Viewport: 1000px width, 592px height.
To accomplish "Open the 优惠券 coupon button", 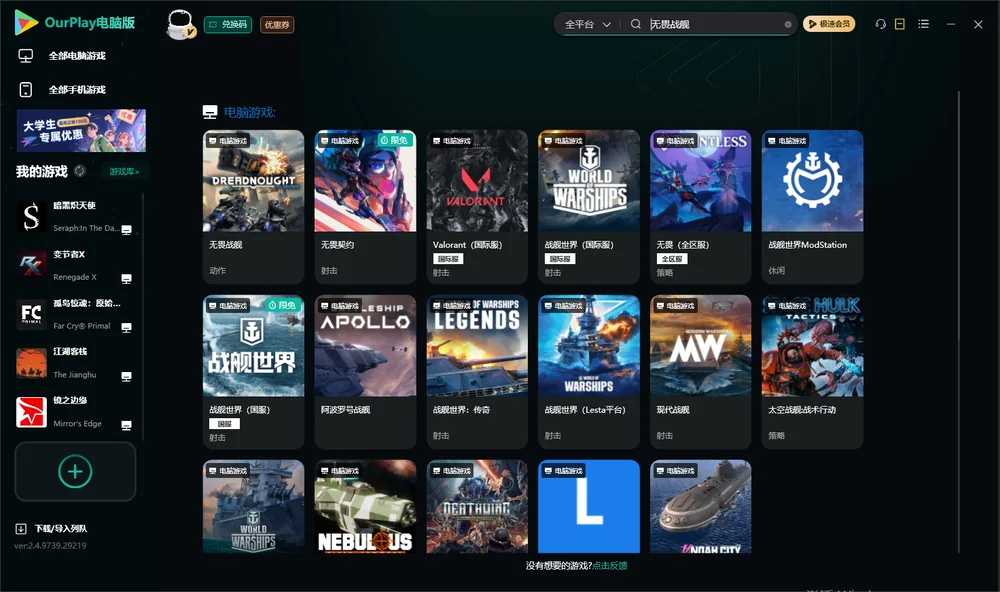I will tap(277, 25).
